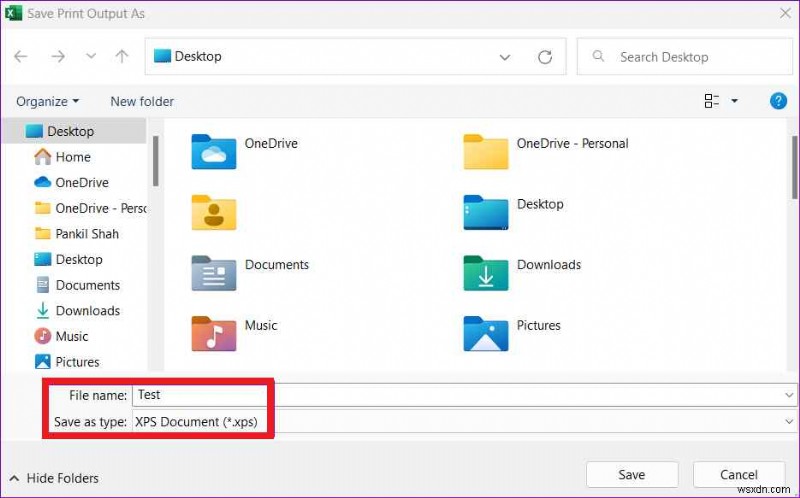
Task: Open Documents in navigation pane
Action: click(78, 285)
